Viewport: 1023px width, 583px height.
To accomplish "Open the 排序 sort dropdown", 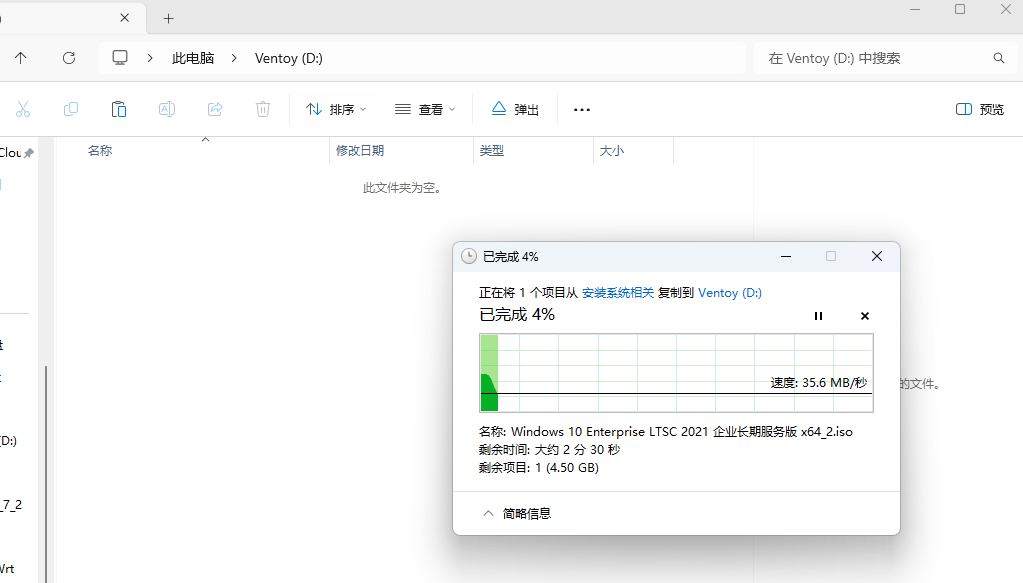I will [x=336, y=109].
